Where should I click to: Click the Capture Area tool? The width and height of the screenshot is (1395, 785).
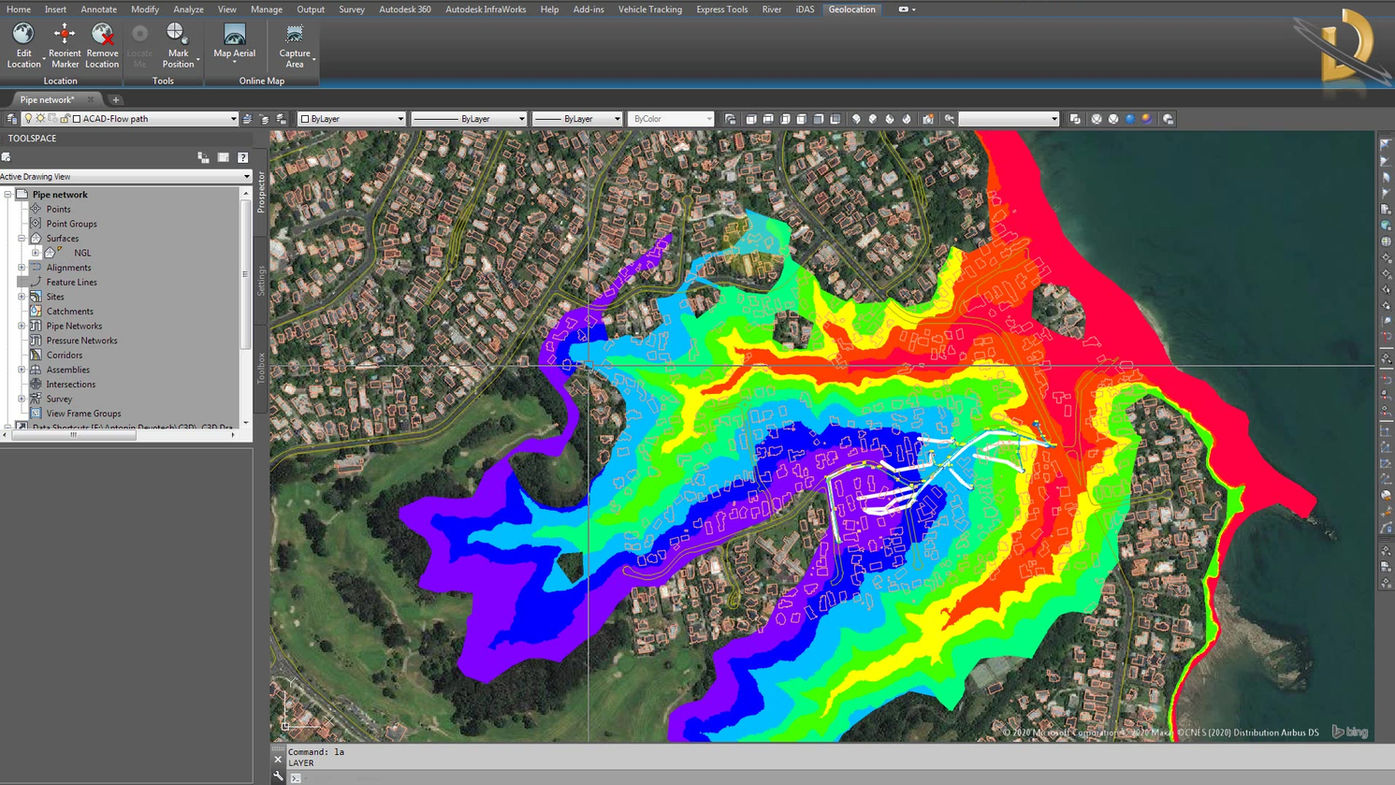(295, 46)
